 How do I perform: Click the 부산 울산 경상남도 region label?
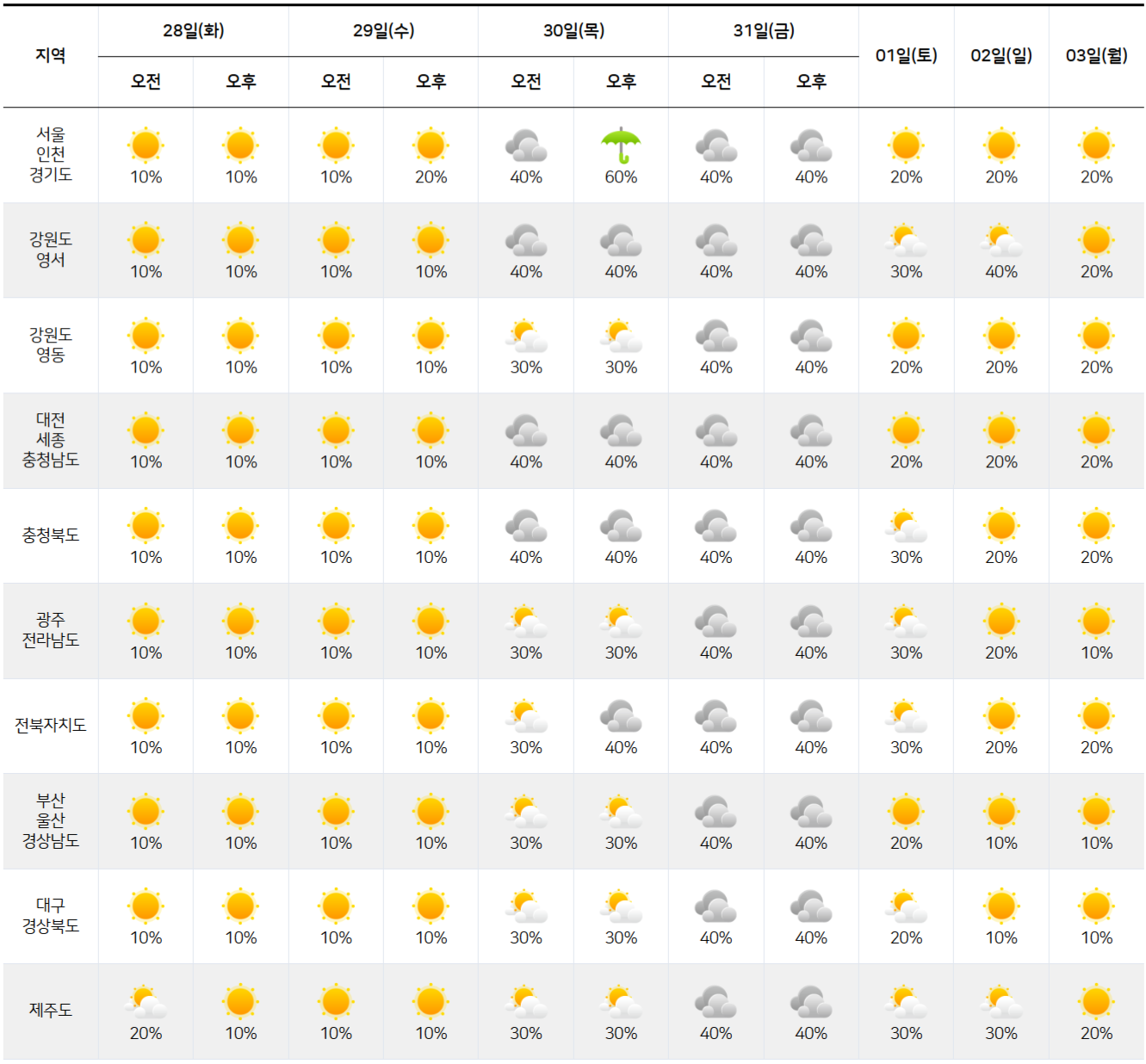pyautogui.click(x=51, y=820)
